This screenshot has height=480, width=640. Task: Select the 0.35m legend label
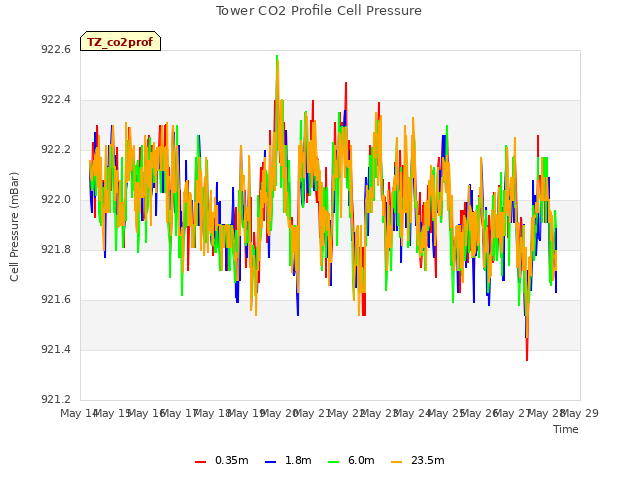[x=231, y=460]
